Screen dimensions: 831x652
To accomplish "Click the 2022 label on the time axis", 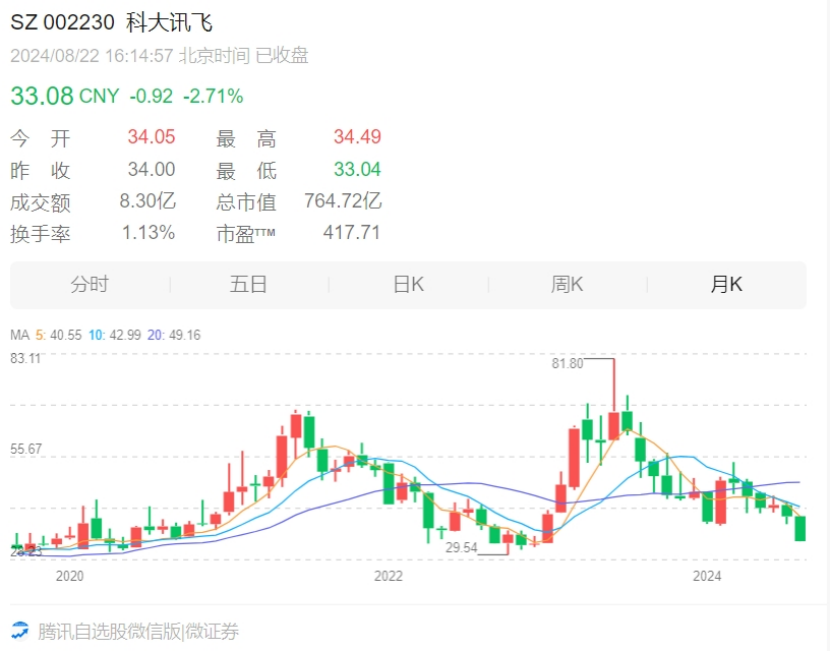I will click(x=388, y=576).
